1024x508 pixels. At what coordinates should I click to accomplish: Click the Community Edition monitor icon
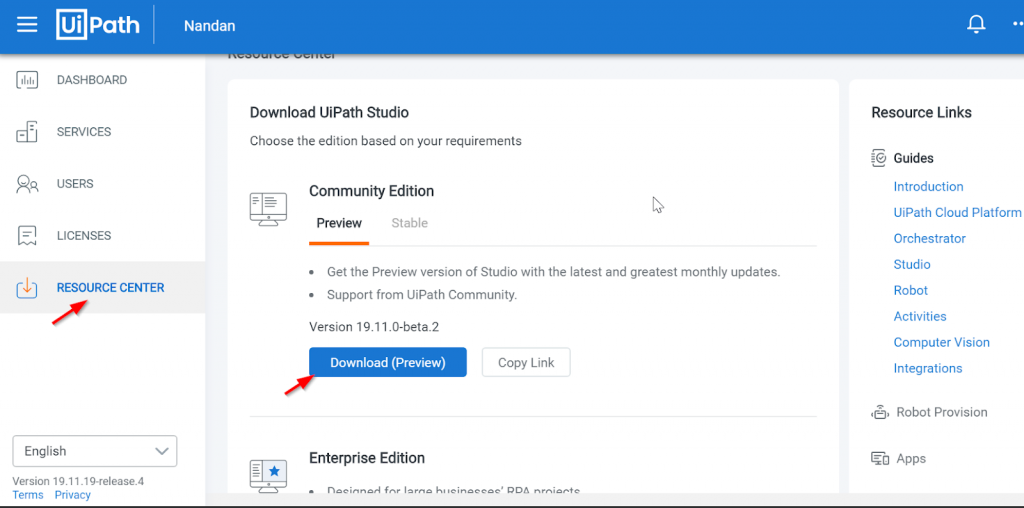268,209
